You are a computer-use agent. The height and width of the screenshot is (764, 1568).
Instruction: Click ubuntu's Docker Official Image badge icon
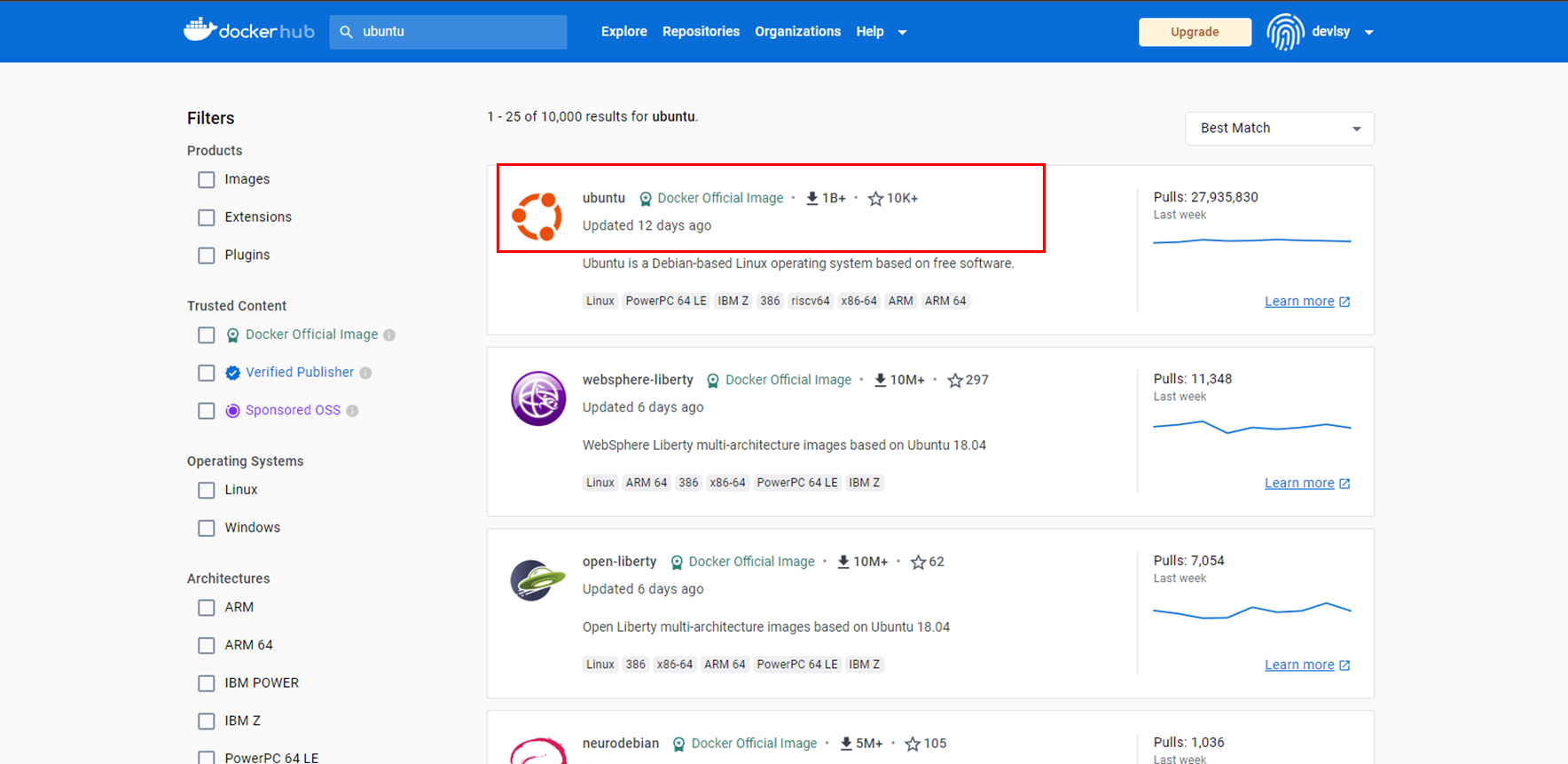pyautogui.click(x=646, y=199)
